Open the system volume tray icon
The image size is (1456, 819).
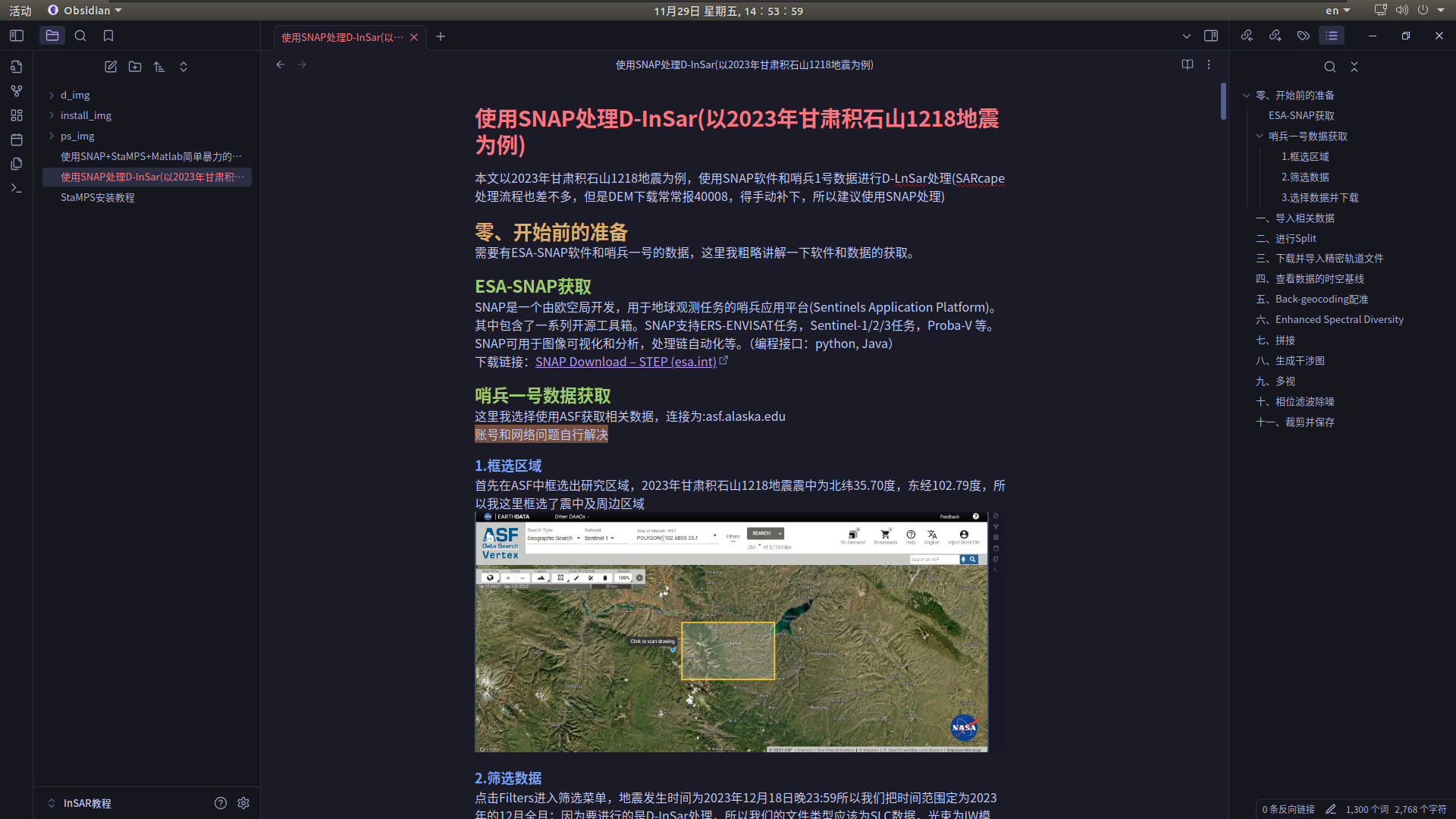[1401, 10]
